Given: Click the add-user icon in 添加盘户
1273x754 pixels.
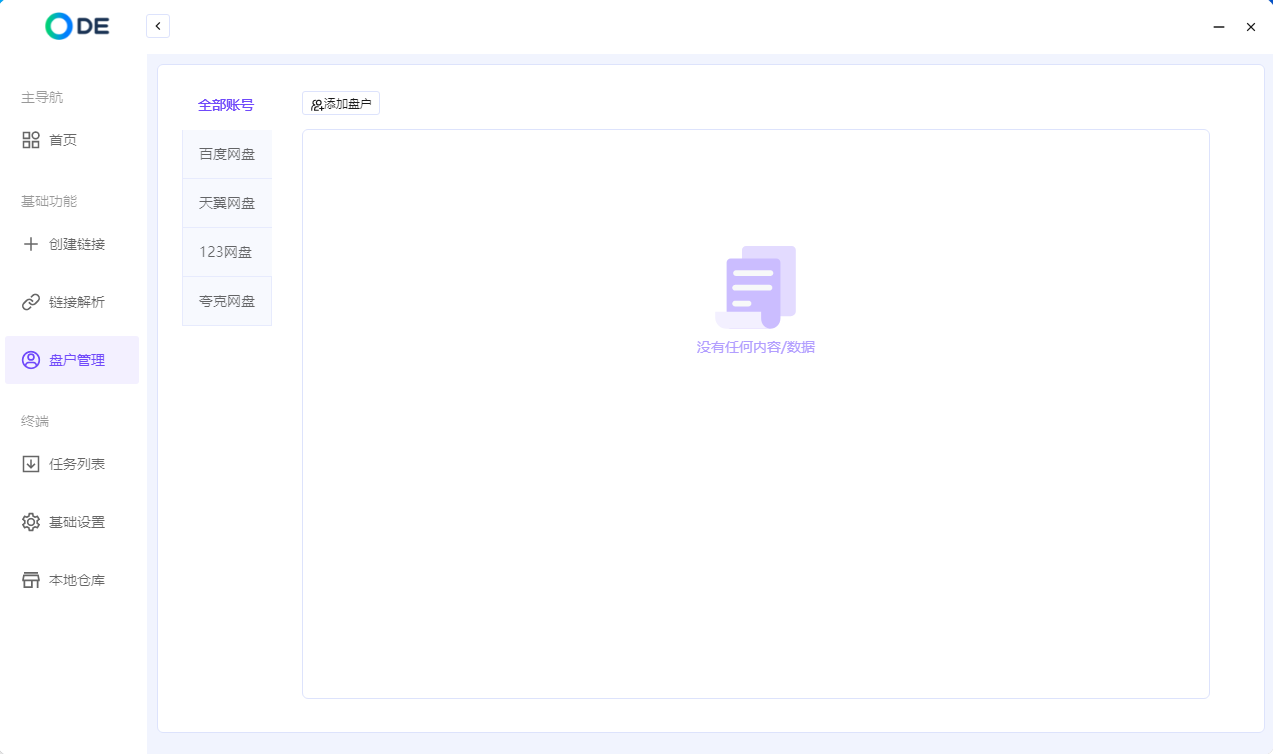Looking at the screenshot, I should click(317, 104).
